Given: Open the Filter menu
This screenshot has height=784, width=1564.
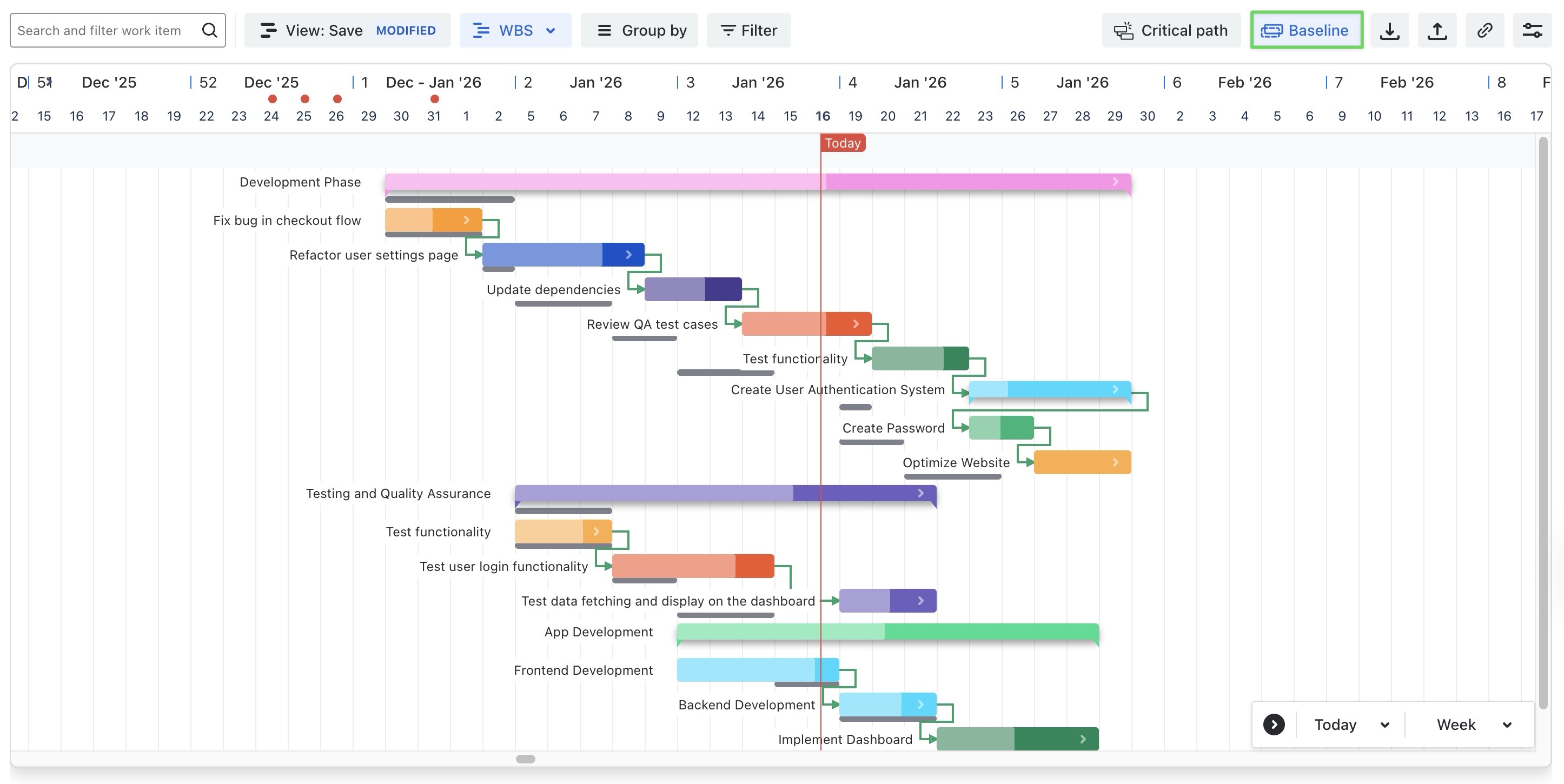Looking at the screenshot, I should pyautogui.click(x=748, y=30).
